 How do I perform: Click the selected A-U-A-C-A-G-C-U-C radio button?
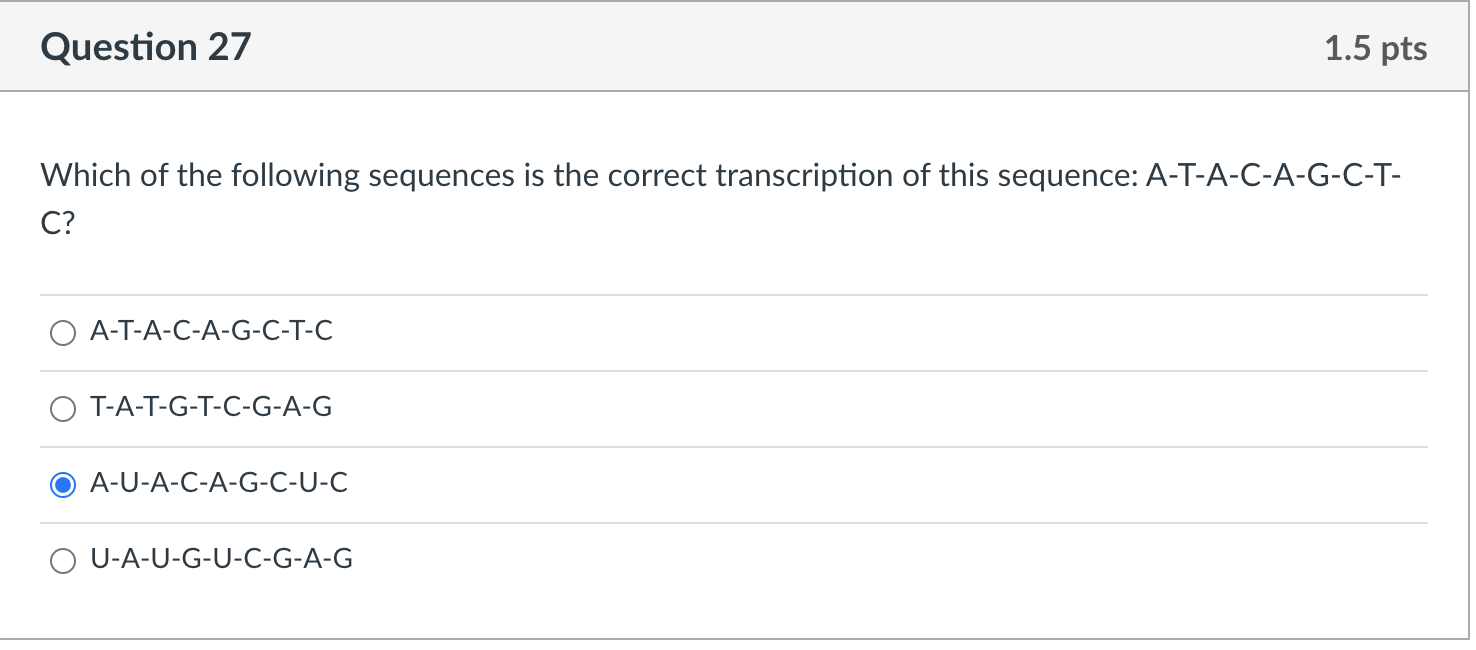pyautogui.click(x=62, y=486)
